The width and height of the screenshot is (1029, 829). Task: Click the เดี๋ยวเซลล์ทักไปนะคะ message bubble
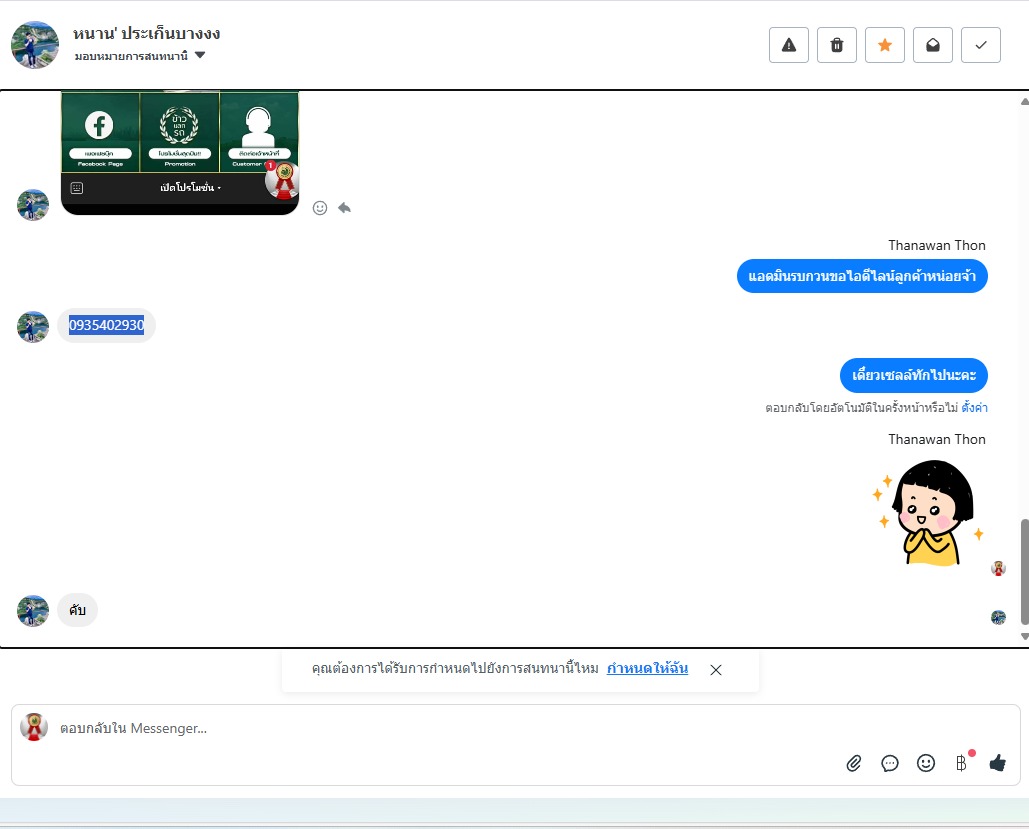(914, 375)
